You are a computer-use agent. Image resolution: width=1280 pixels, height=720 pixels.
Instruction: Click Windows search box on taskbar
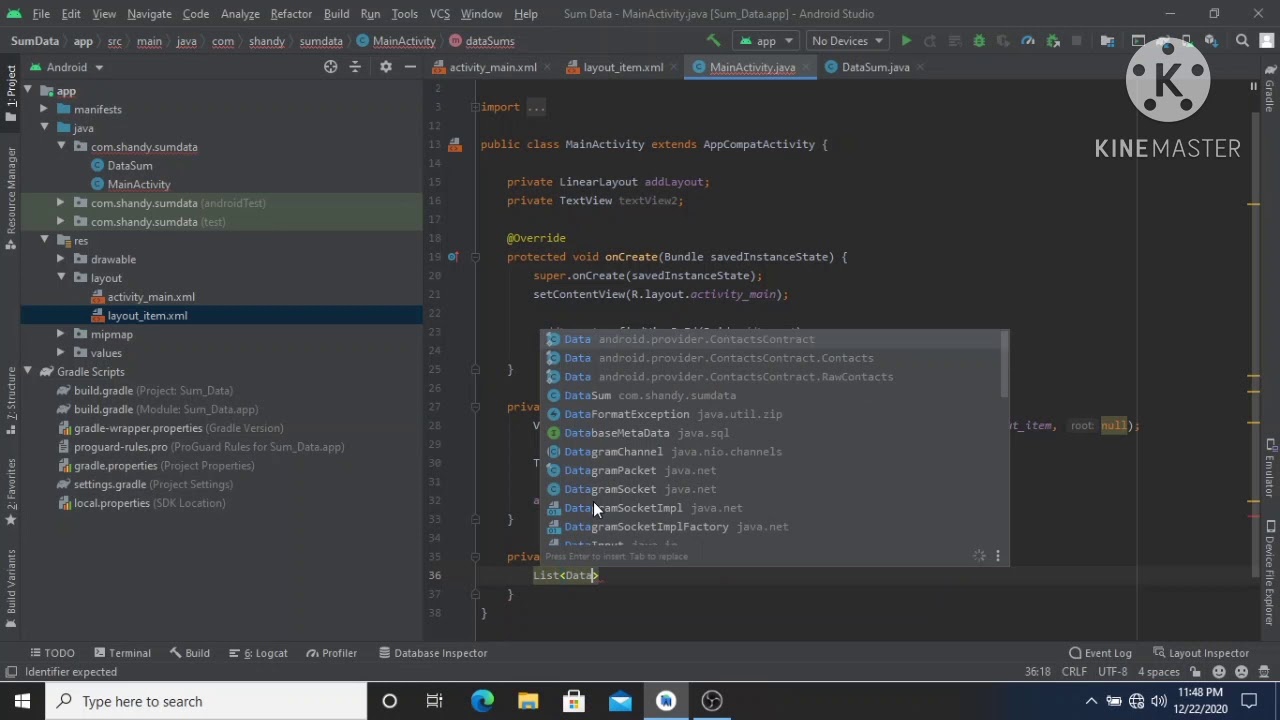pyautogui.click(x=207, y=701)
